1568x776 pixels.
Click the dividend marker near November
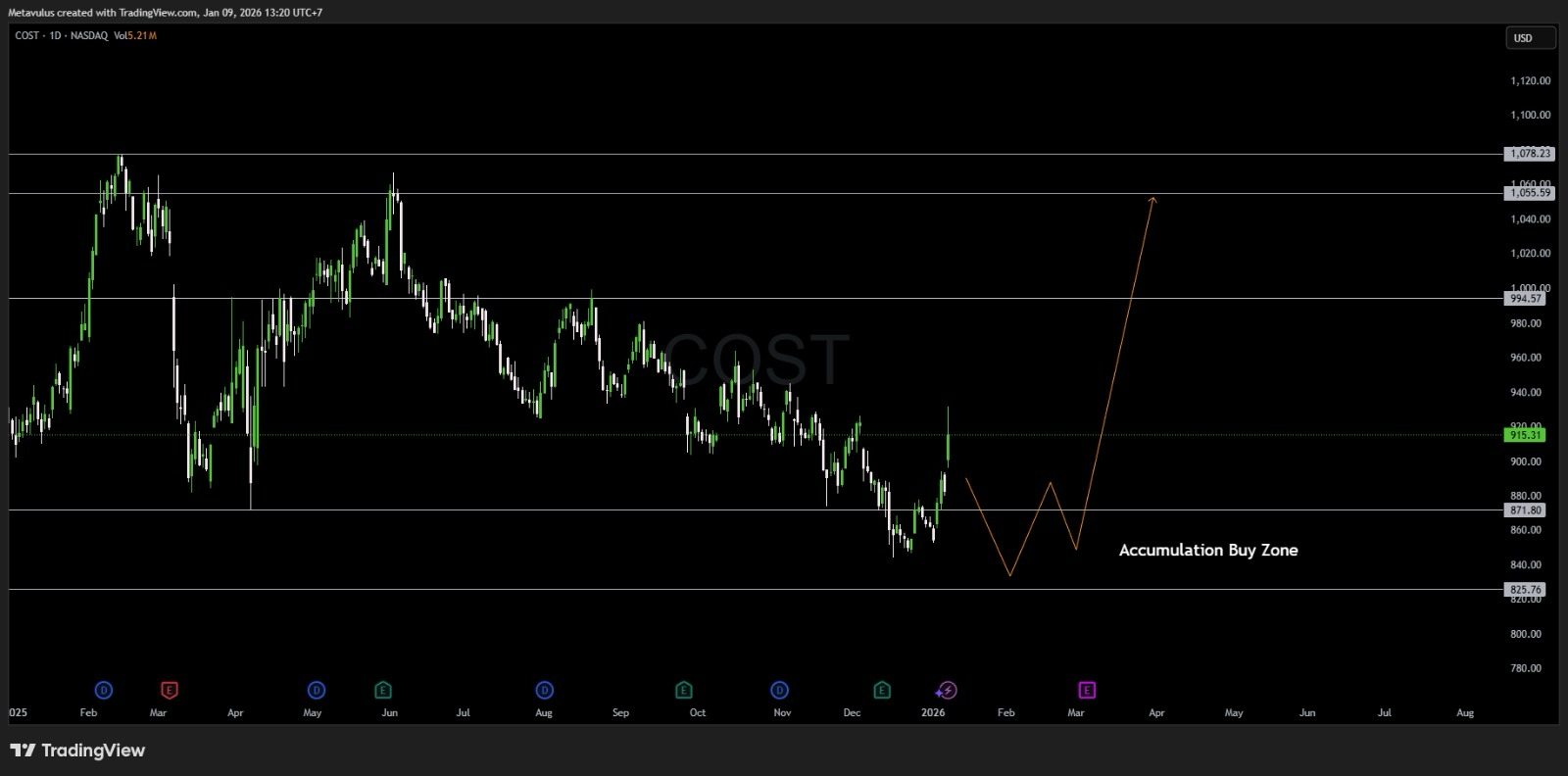(779, 690)
